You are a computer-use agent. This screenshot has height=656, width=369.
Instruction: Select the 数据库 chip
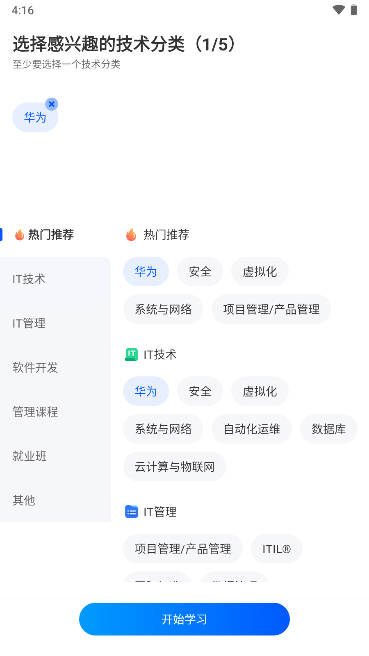pos(328,429)
